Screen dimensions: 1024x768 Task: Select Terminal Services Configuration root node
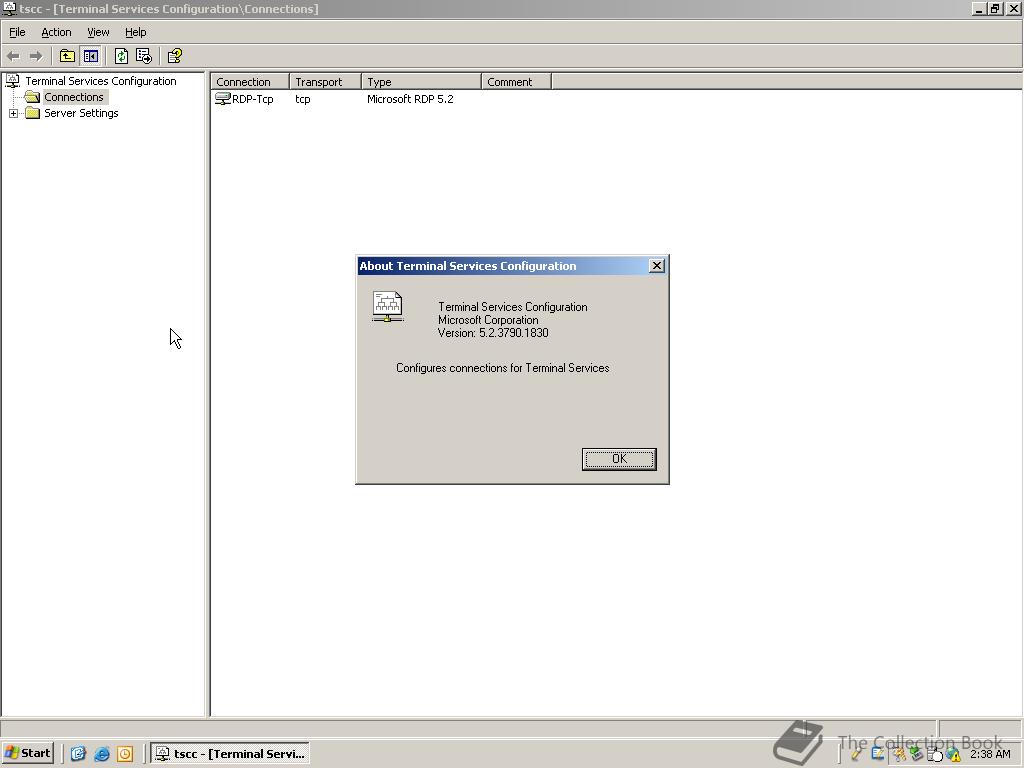pos(101,81)
